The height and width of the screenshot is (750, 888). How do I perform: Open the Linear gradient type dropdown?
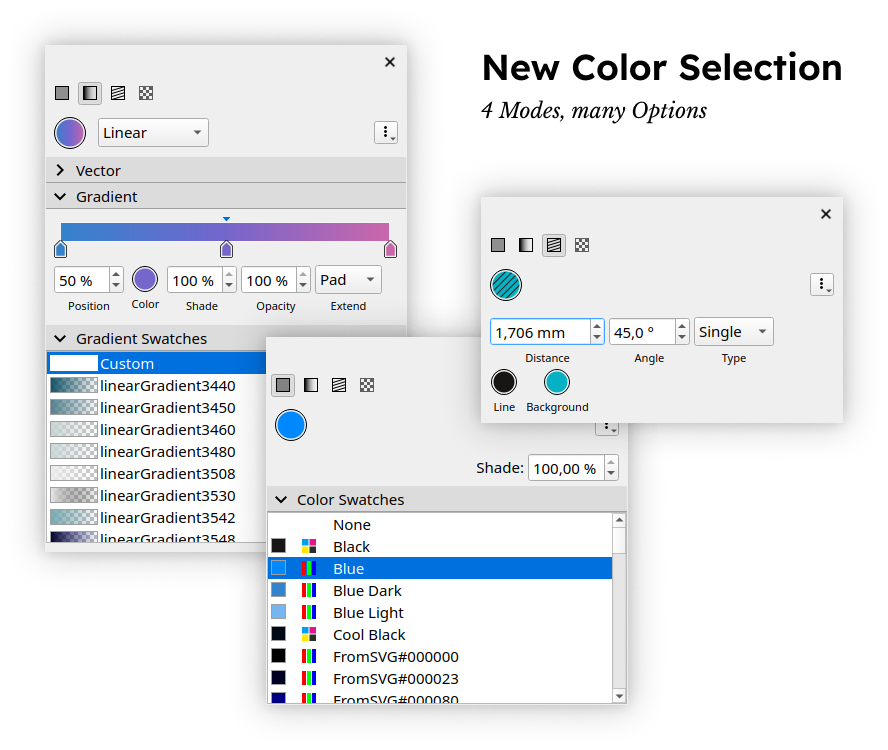tap(153, 133)
